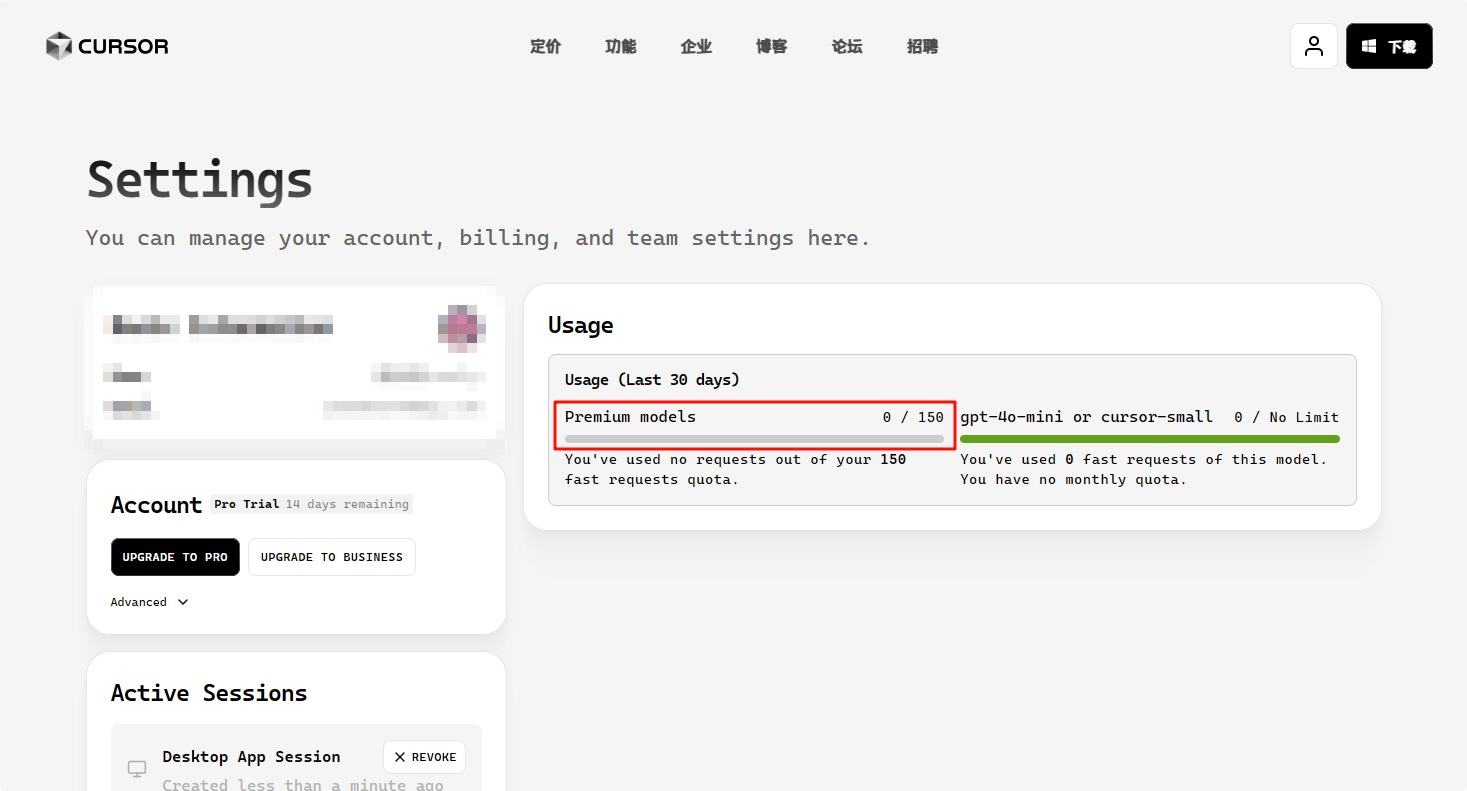Click the '0 / No Limit' value
Screen dimensions: 1467x791
[1287, 417]
